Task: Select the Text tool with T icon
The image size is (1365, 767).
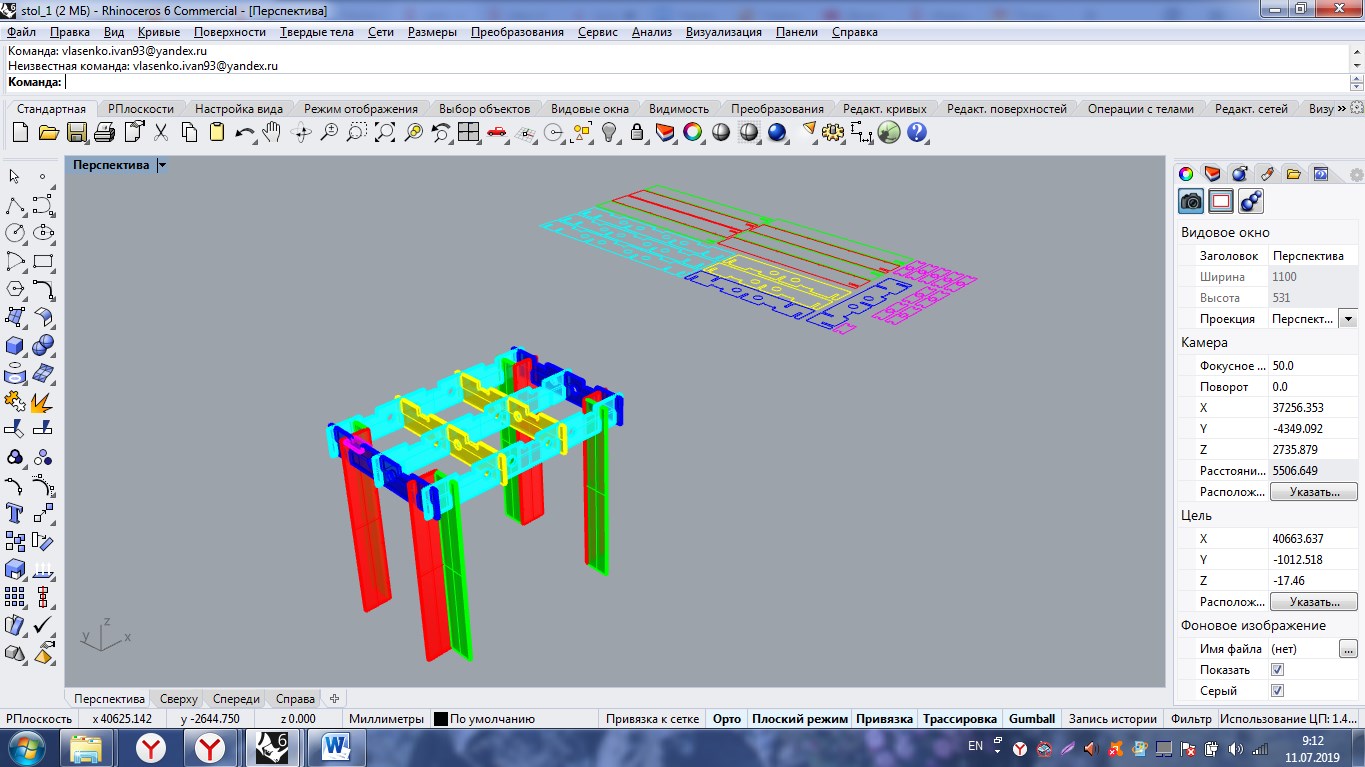Action: 15,513
